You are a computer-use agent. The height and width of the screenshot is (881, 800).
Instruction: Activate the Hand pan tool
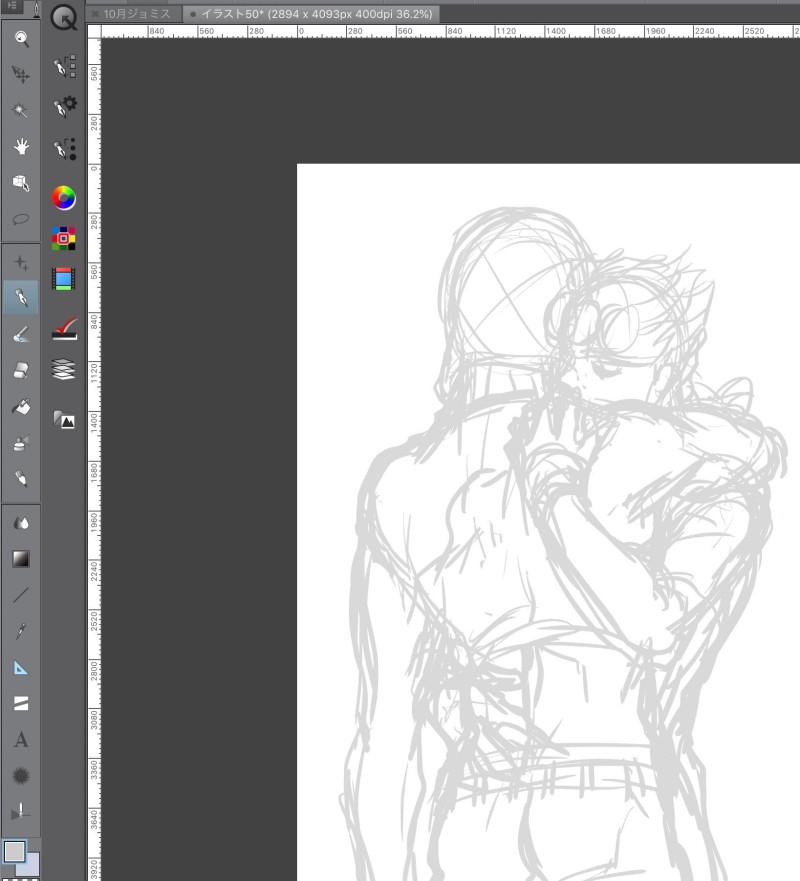20,147
